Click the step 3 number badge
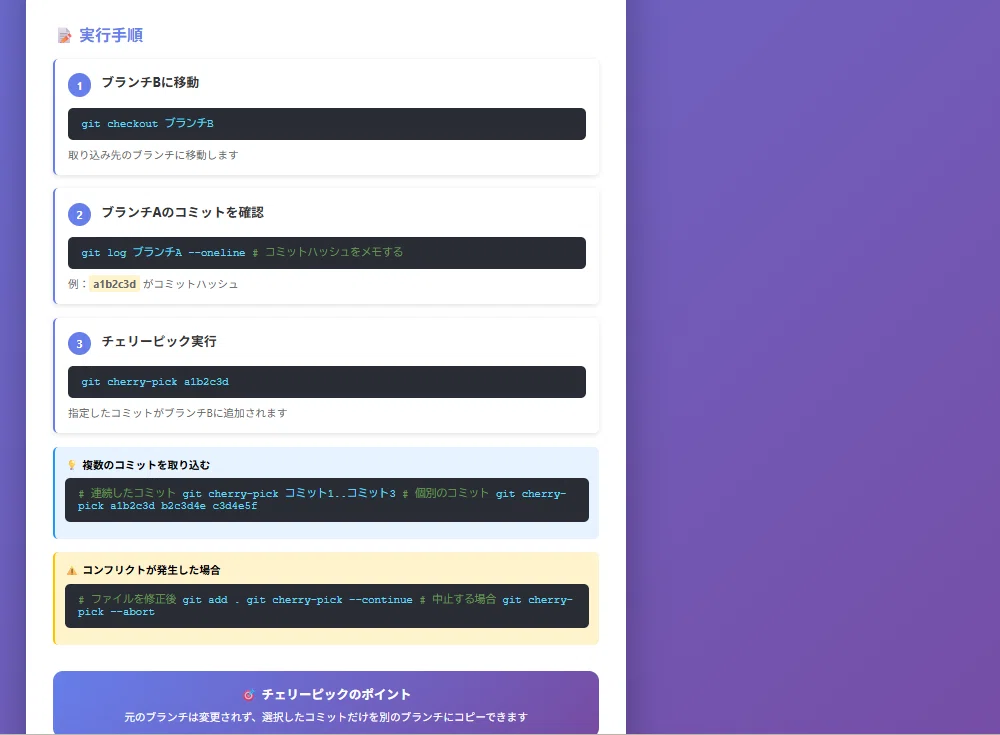The image size is (1000, 735). 80,343
